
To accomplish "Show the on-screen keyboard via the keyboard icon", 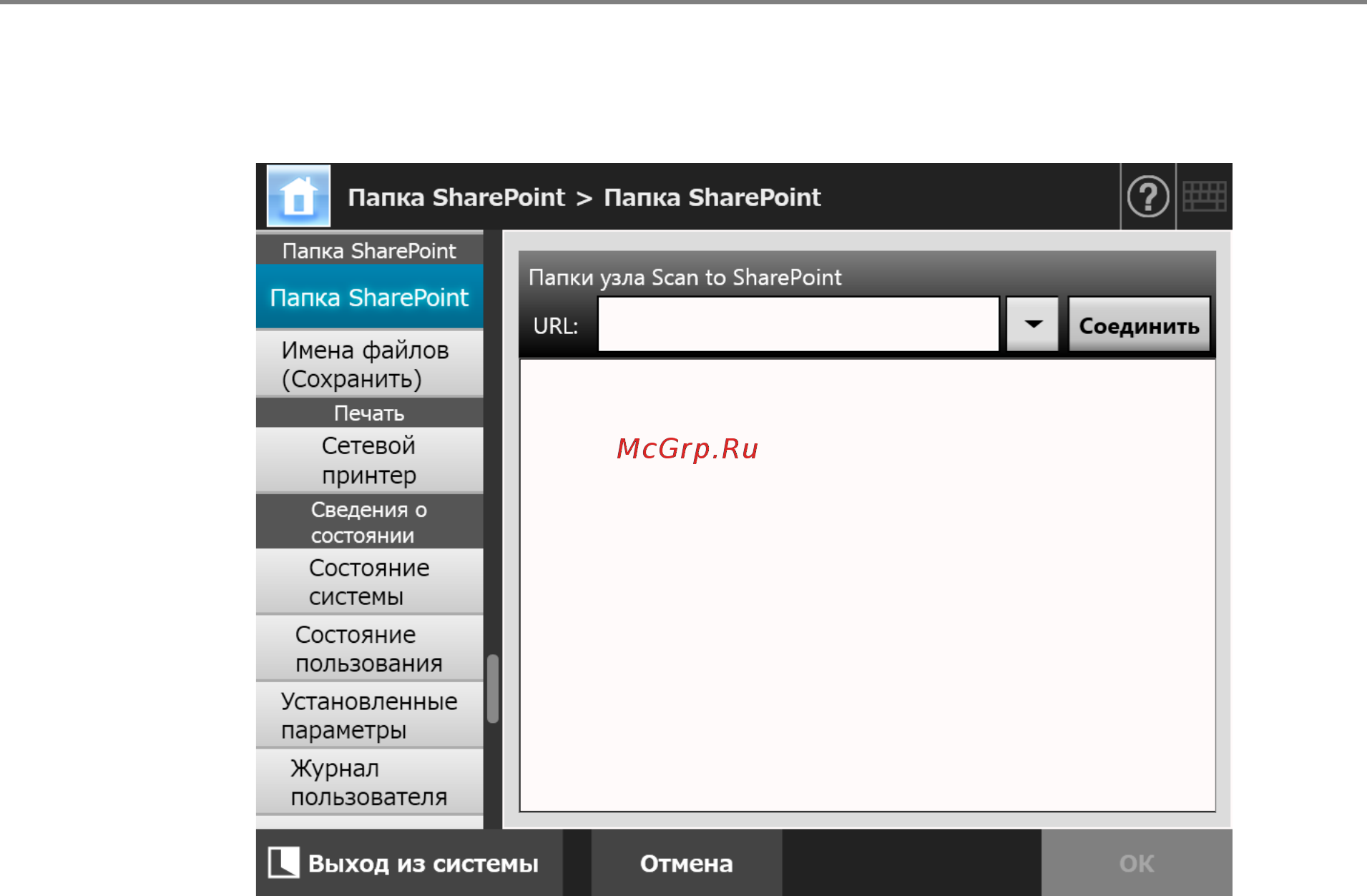I will click(x=1205, y=197).
